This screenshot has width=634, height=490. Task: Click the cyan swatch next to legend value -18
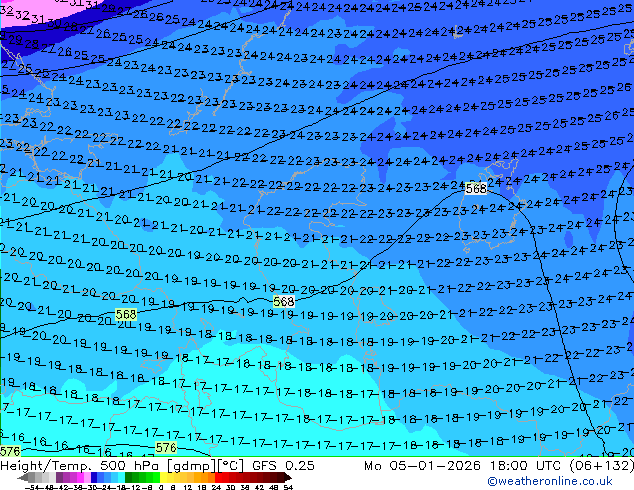pos(121,478)
